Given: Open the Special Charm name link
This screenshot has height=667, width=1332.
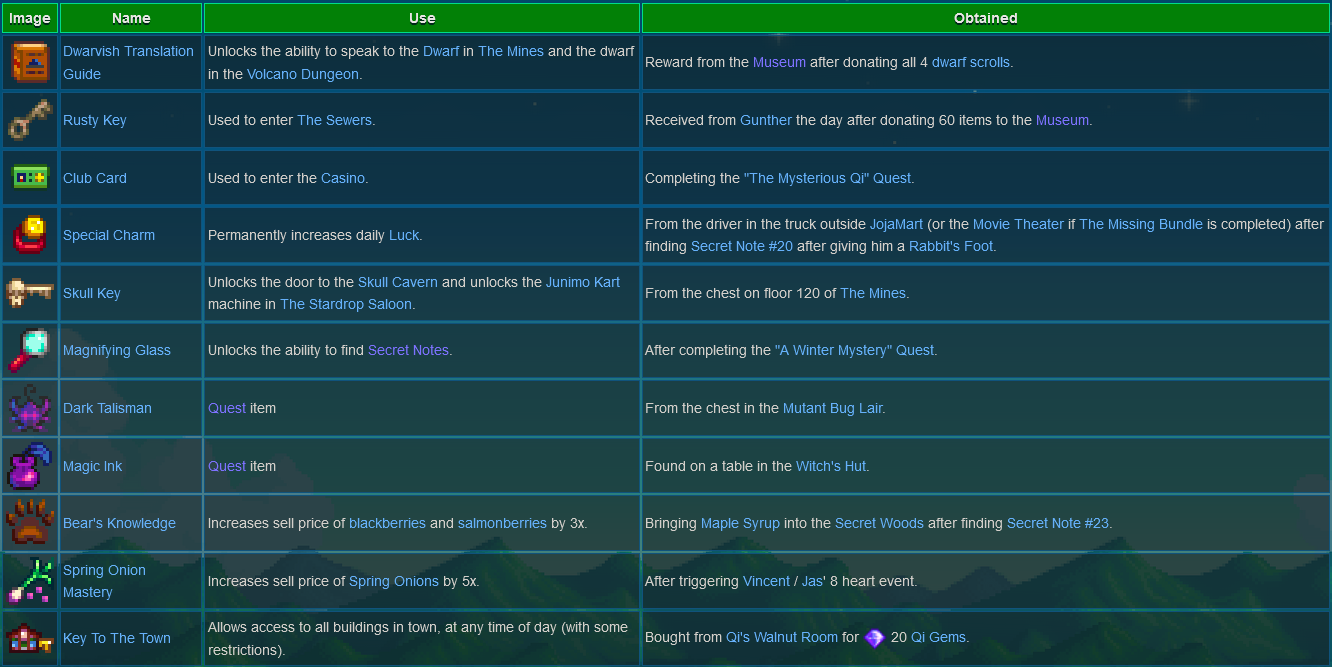Looking at the screenshot, I should 109,235.
